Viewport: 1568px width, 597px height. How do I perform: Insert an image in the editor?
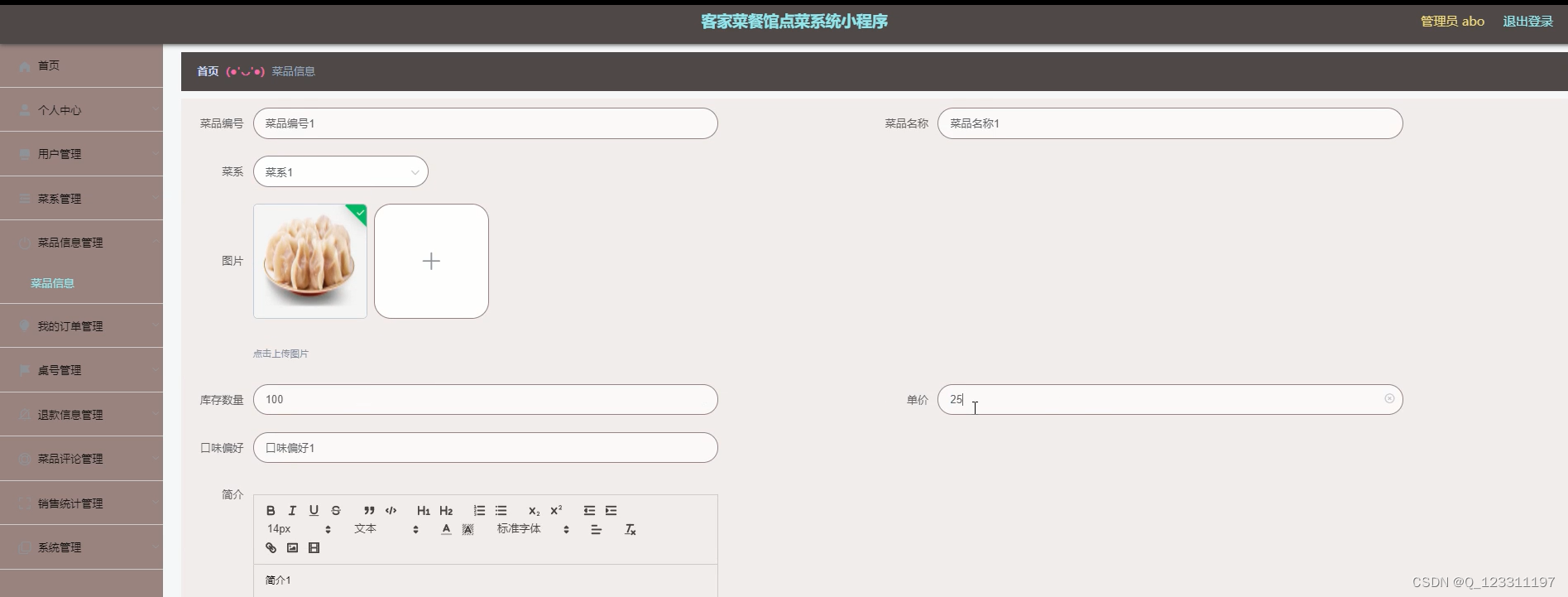(x=292, y=548)
